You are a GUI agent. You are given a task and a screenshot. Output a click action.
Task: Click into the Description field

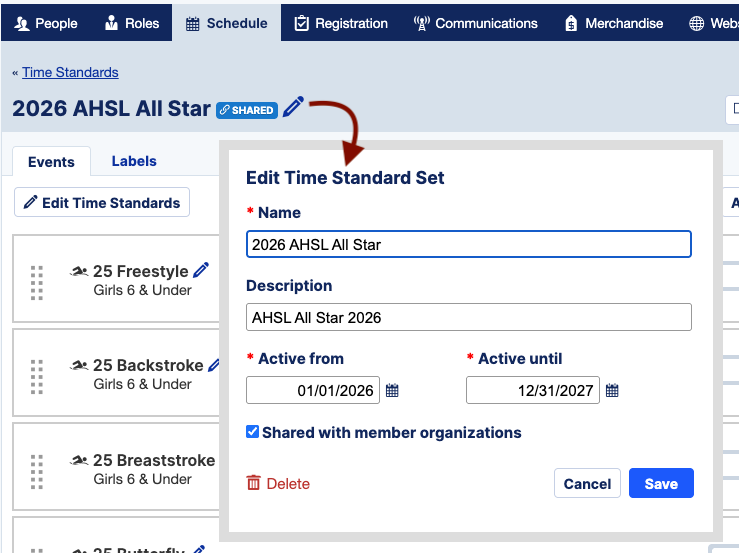coord(469,317)
